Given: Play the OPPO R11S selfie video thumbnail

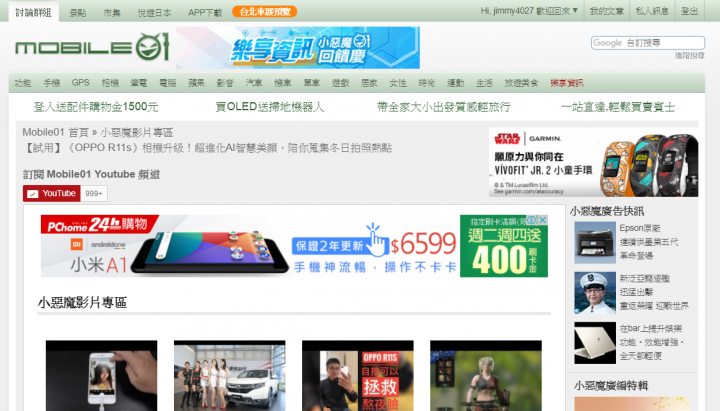Looking at the screenshot, I should (358, 376).
